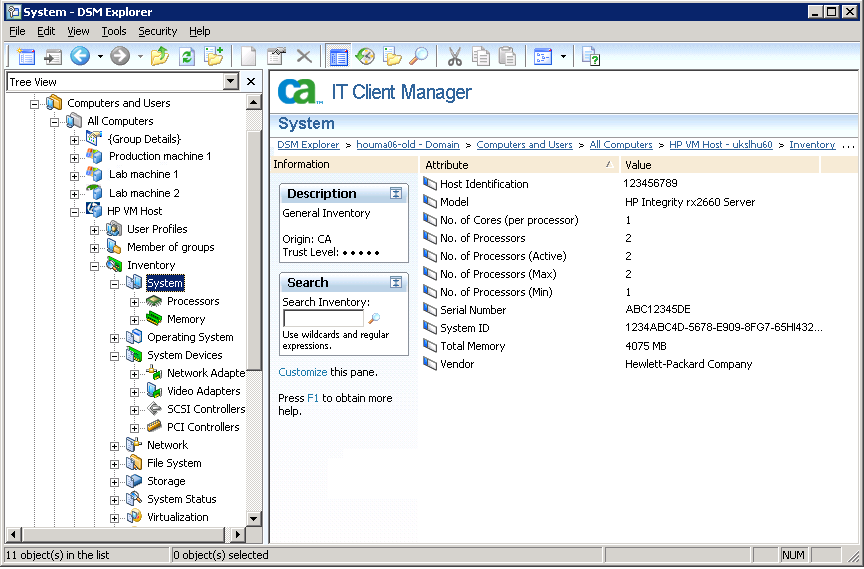Expand the Operating System node
This screenshot has height=569, width=864.
[x=115, y=337]
